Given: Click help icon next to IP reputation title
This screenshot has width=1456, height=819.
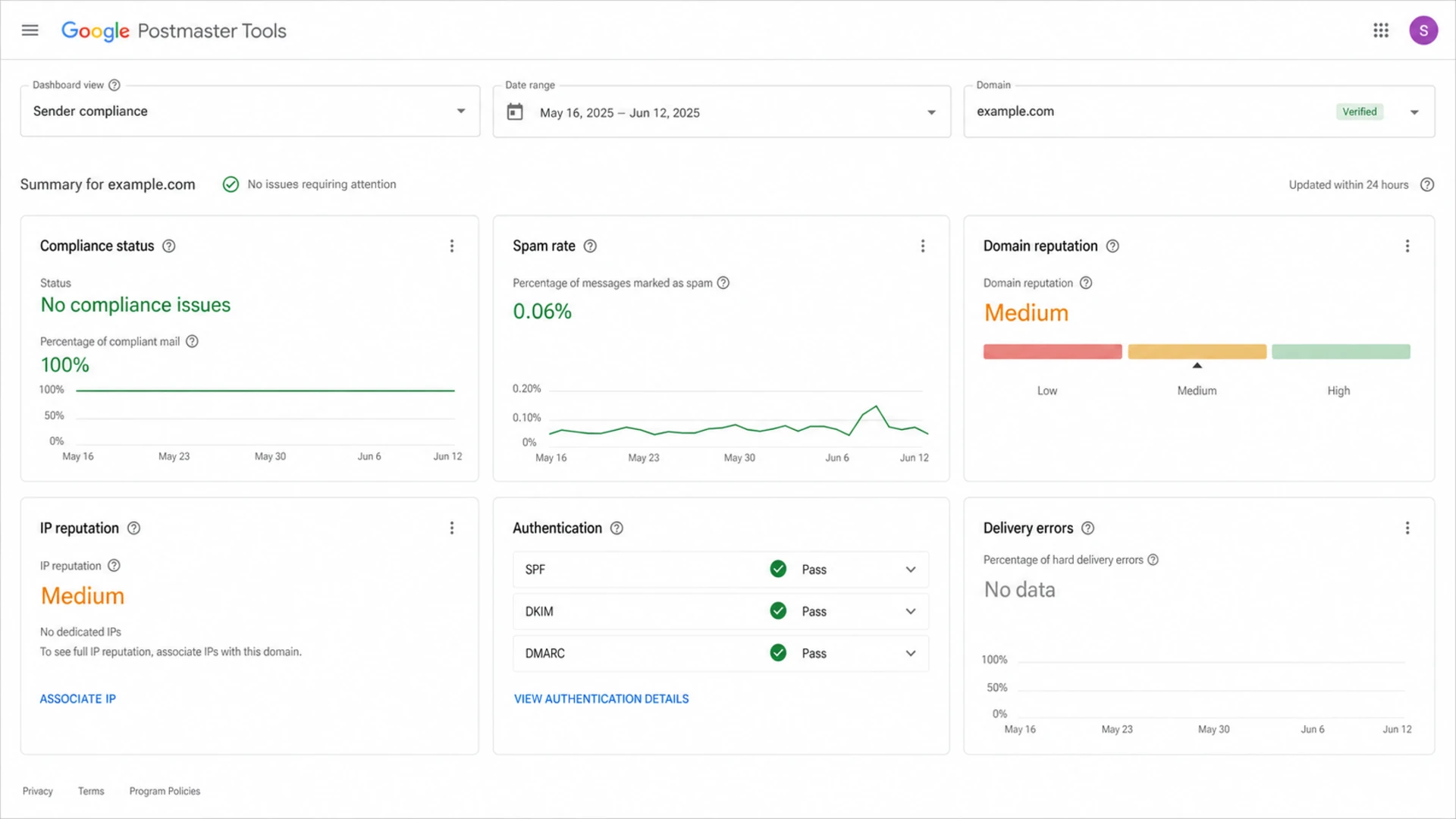Looking at the screenshot, I should 133,528.
